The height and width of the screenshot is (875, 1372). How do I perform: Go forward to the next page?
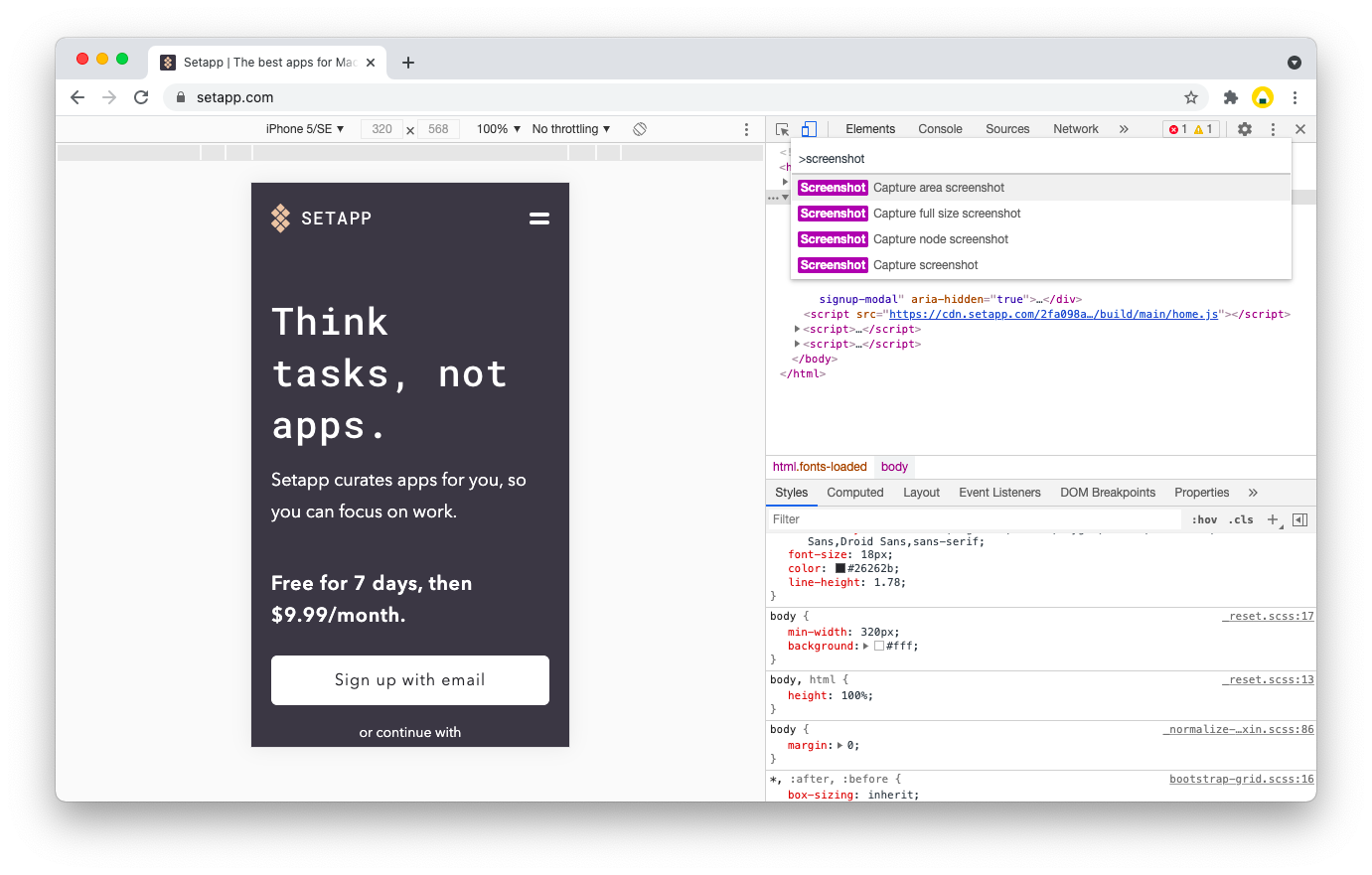(x=109, y=97)
